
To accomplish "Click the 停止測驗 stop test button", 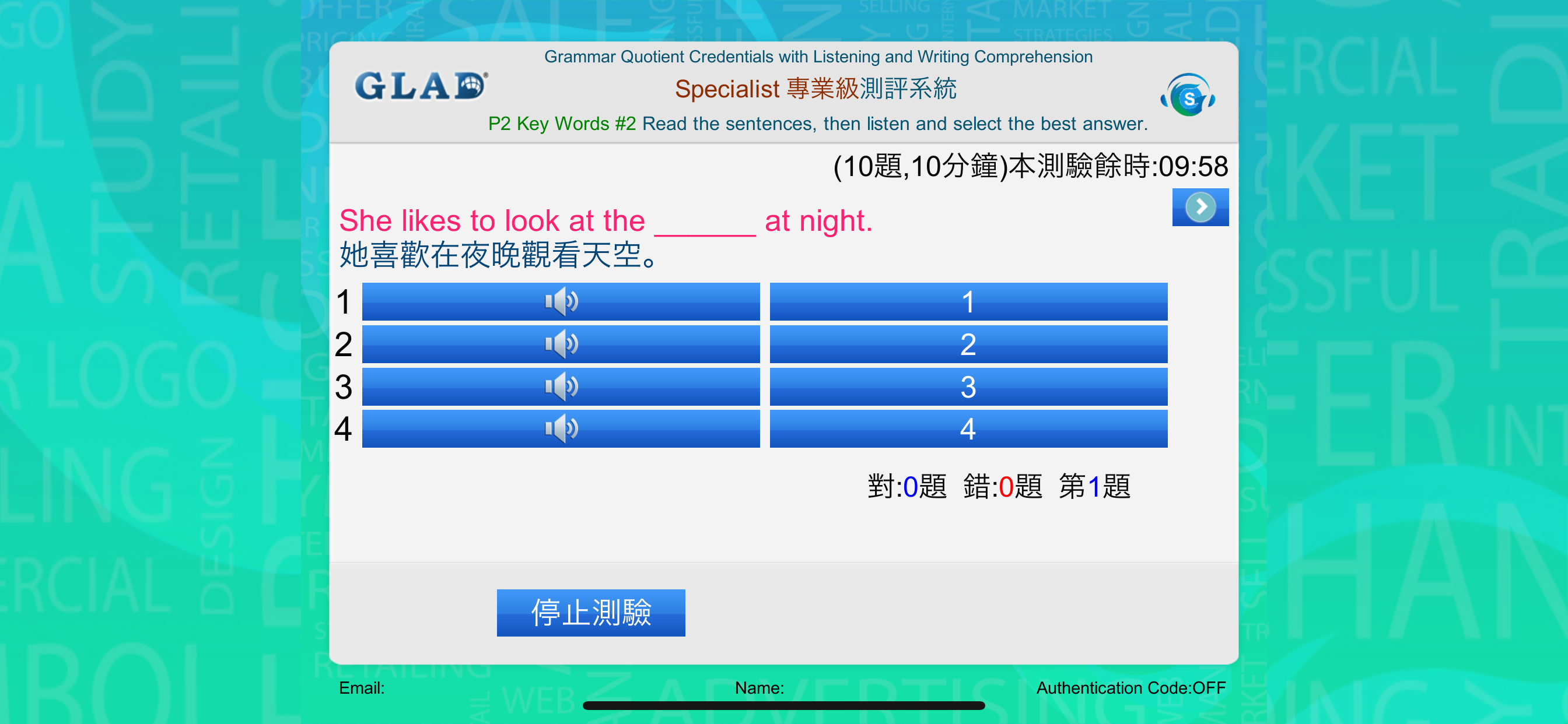I will tap(590, 612).
